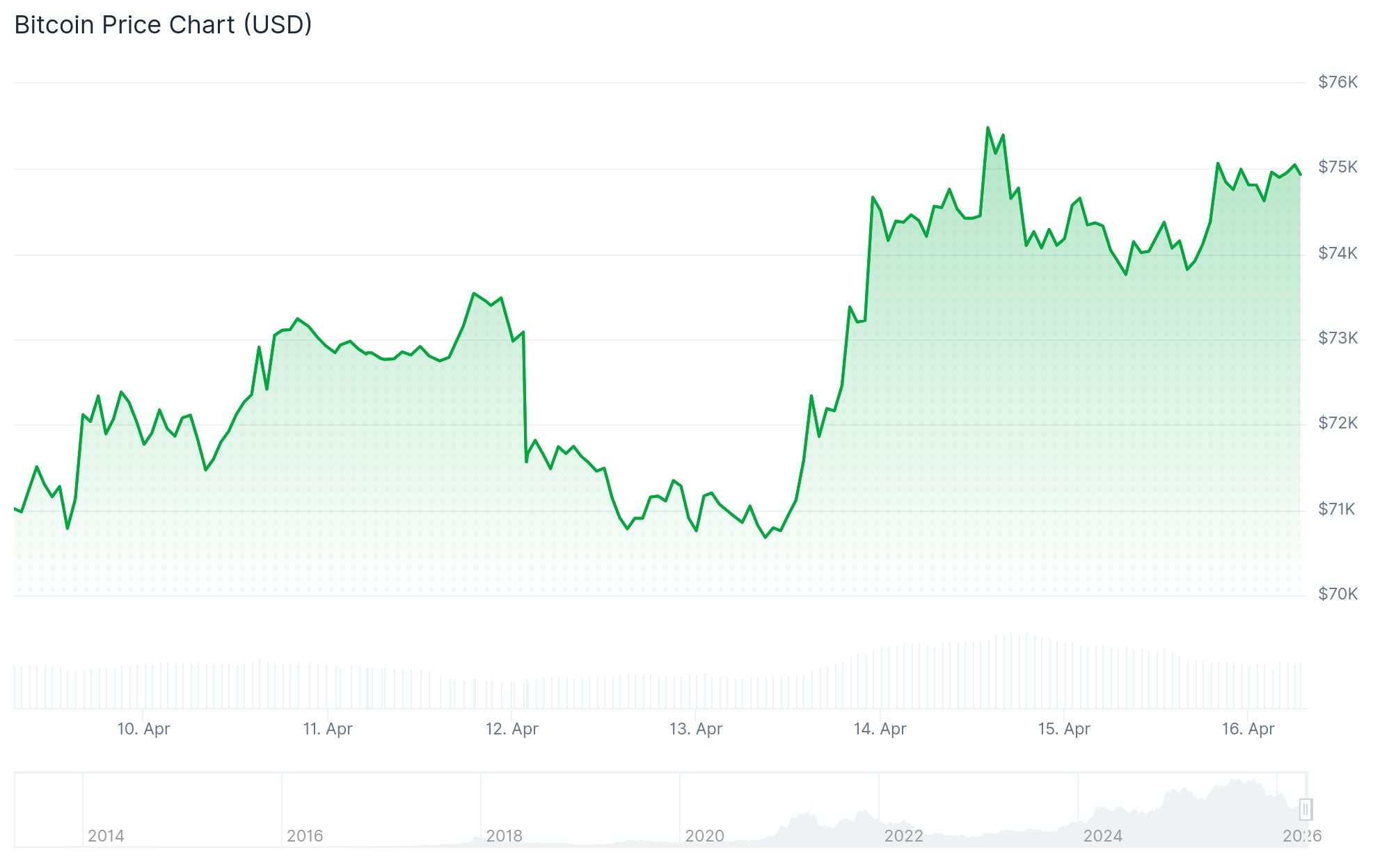The height and width of the screenshot is (868, 1373).
Task: Click the navigator resize handle at bottom right
Action: [x=1305, y=810]
